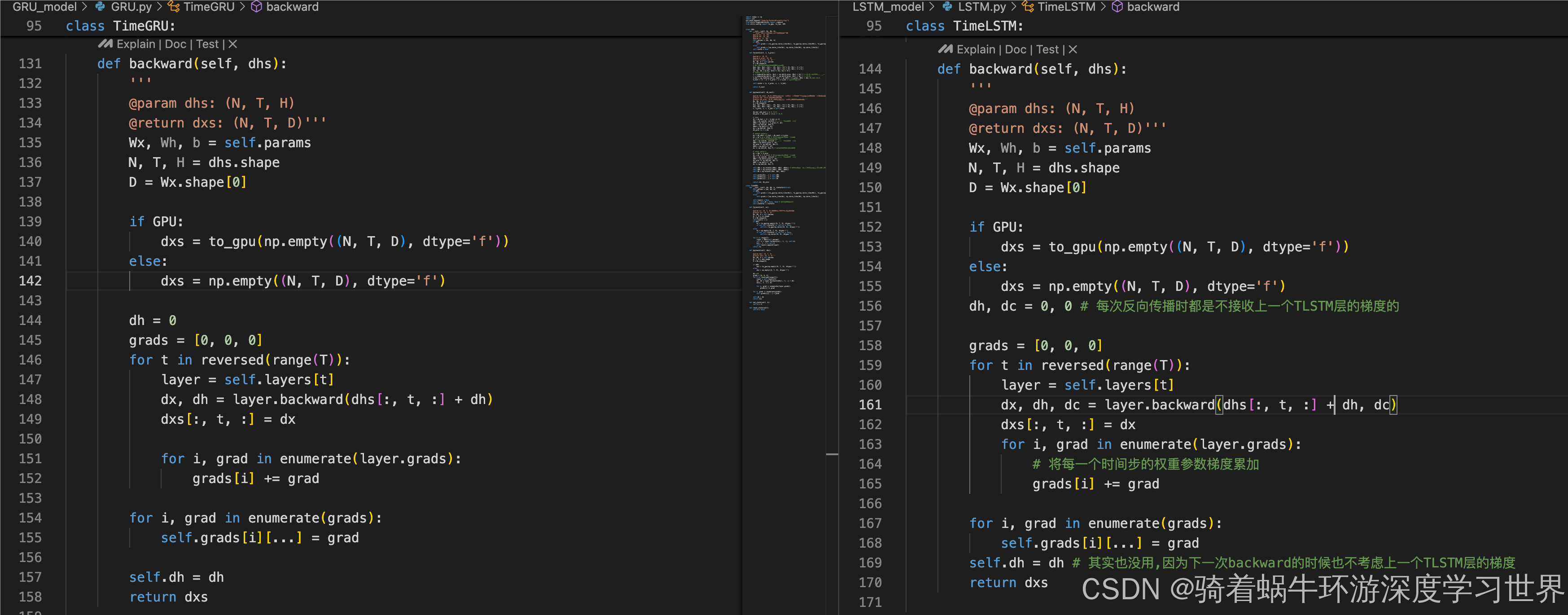Image resolution: width=1568 pixels, height=615 pixels.
Task: Click 'dxs[:, t, :] = dx' on line 162
Action: click(x=1068, y=425)
